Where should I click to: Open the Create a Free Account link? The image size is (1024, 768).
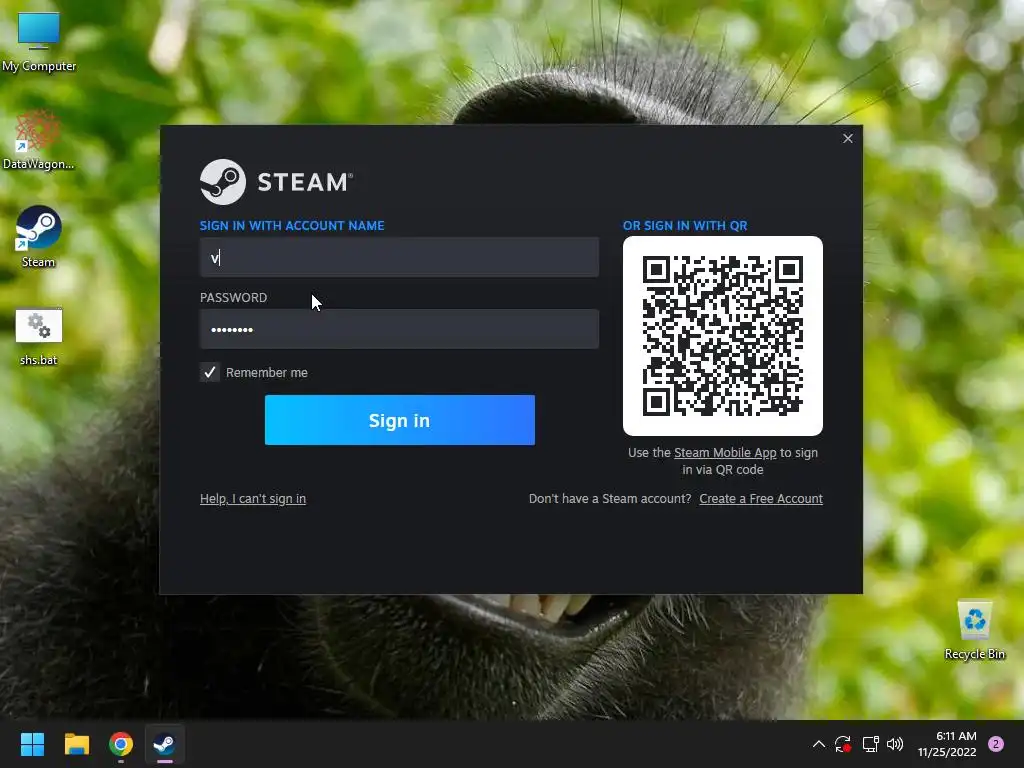[x=761, y=498]
